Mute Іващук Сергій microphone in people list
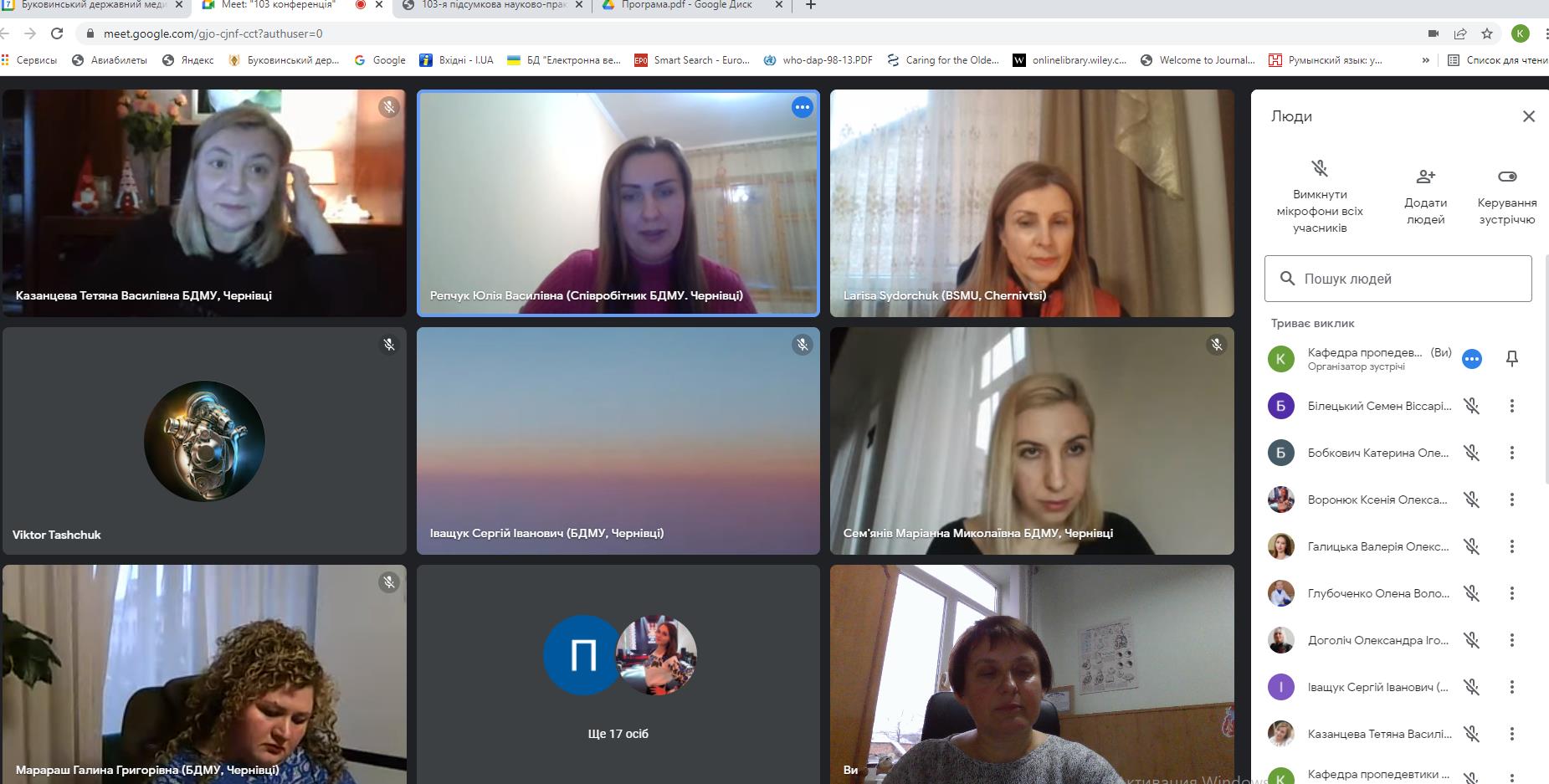Screen dimensions: 1549x784 click(x=1472, y=687)
